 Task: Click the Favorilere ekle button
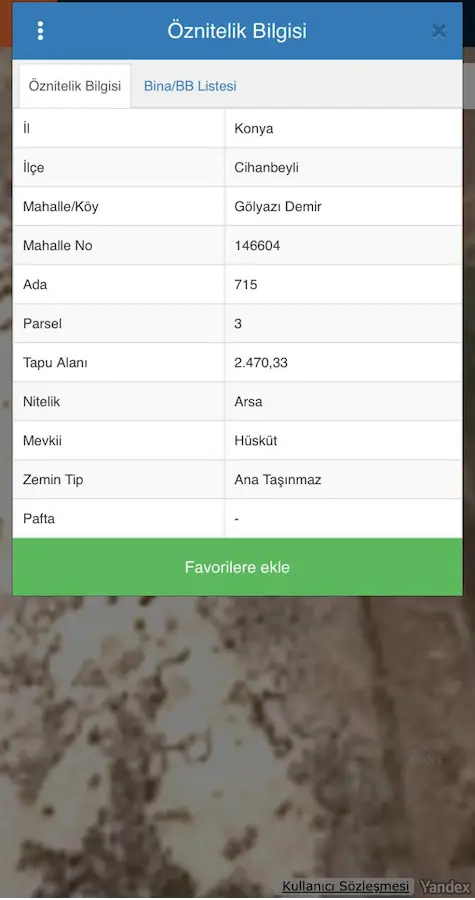[x=238, y=567]
